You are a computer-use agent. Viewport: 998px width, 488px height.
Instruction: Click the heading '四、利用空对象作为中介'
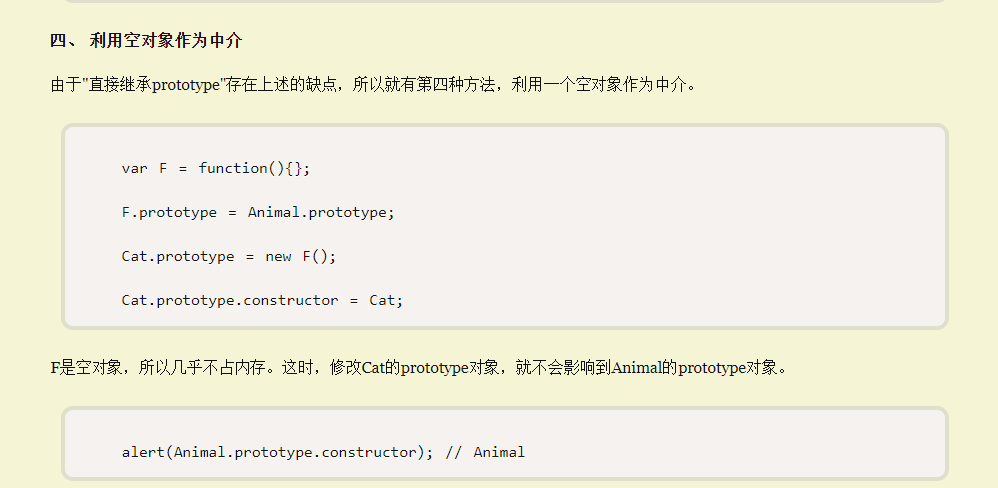point(146,41)
